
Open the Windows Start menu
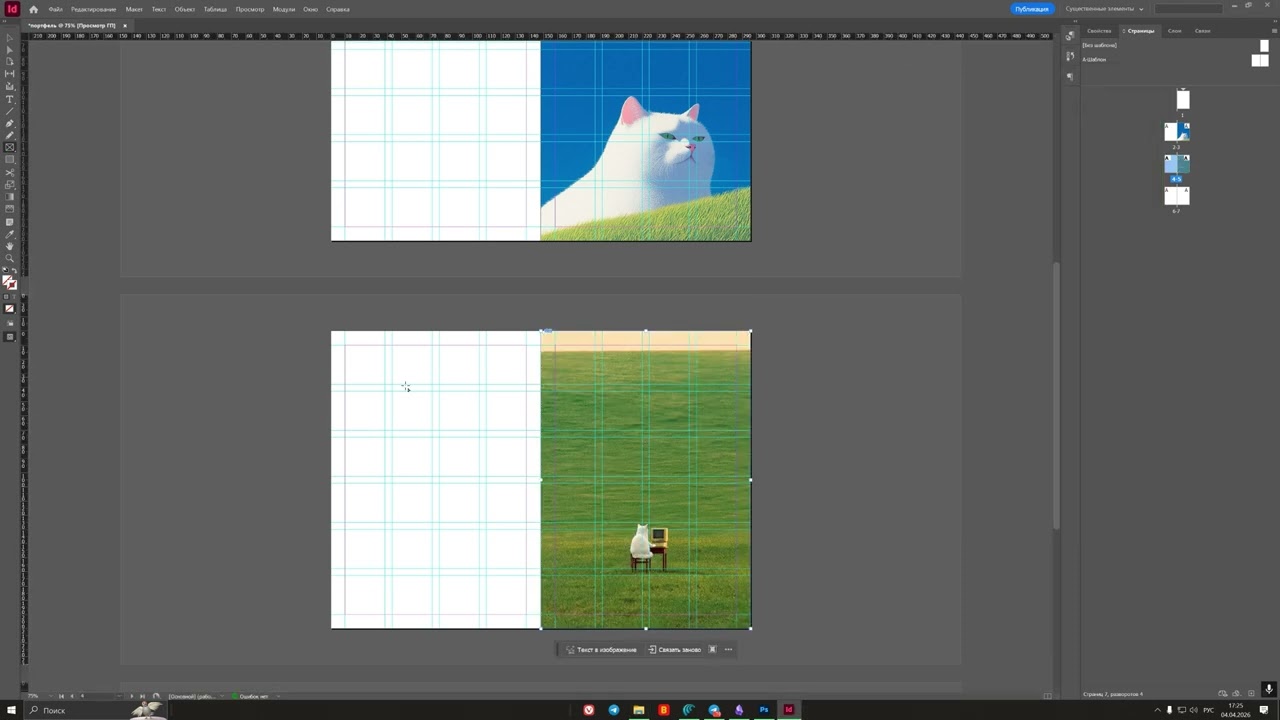point(11,710)
